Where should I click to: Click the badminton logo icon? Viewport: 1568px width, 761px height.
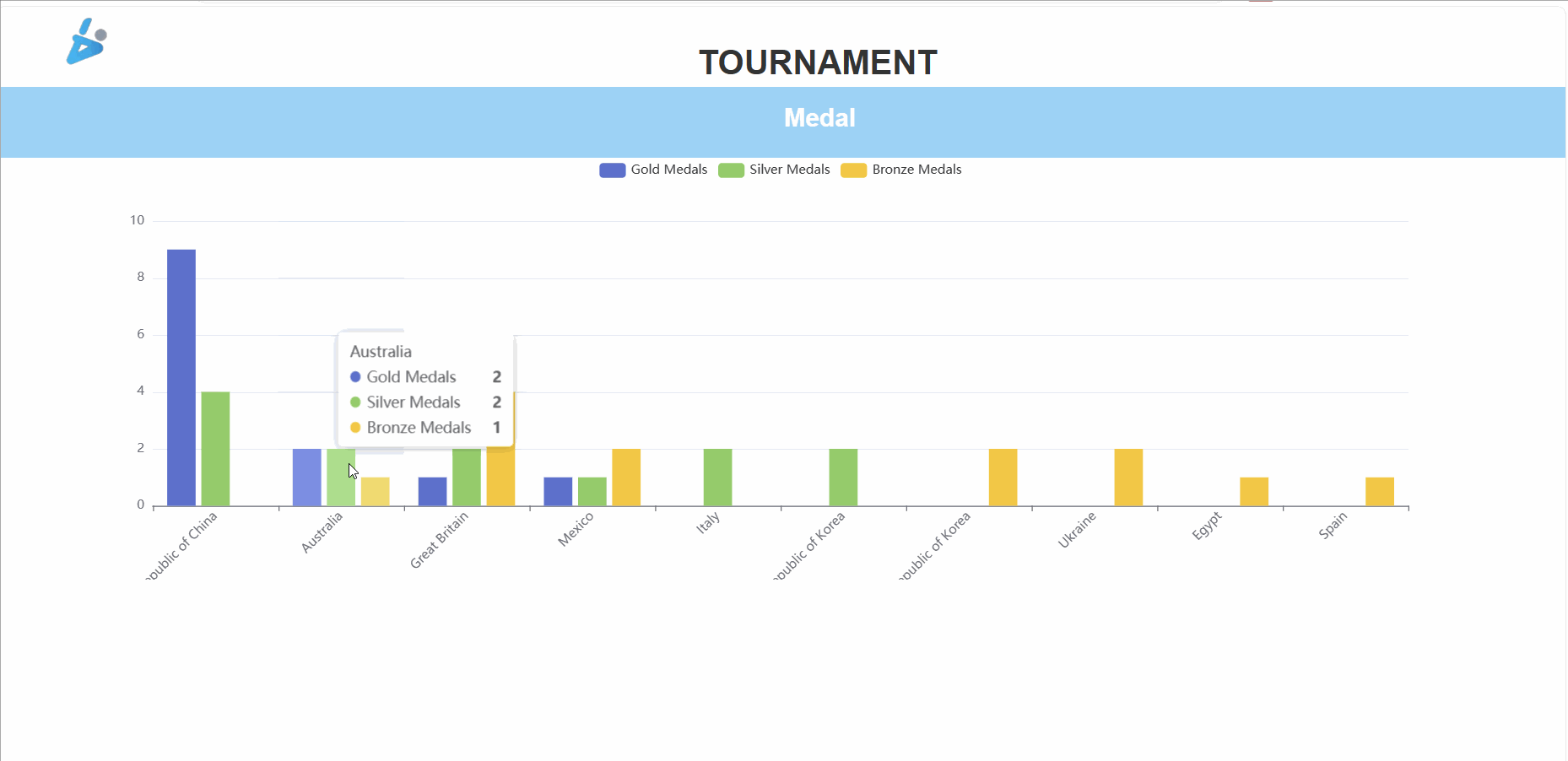87,41
